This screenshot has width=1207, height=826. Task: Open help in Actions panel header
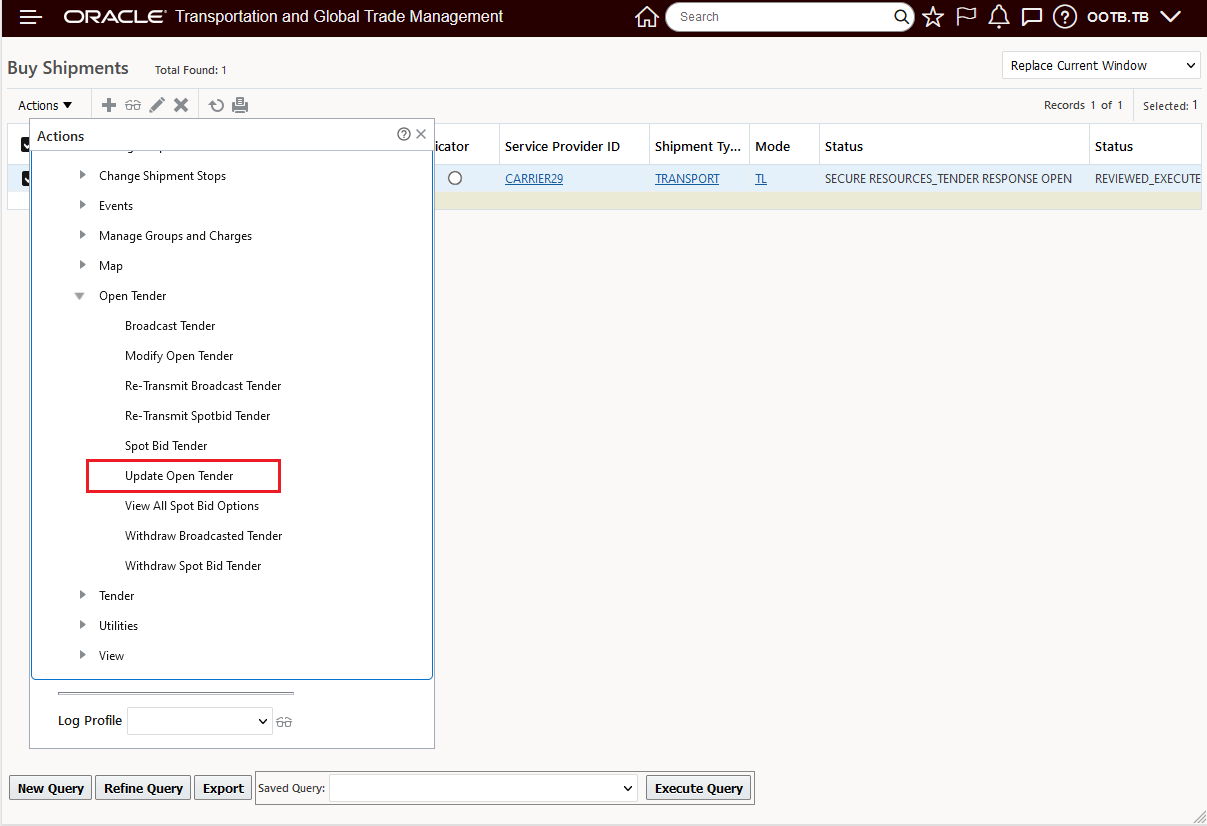click(x=404, y=134)
